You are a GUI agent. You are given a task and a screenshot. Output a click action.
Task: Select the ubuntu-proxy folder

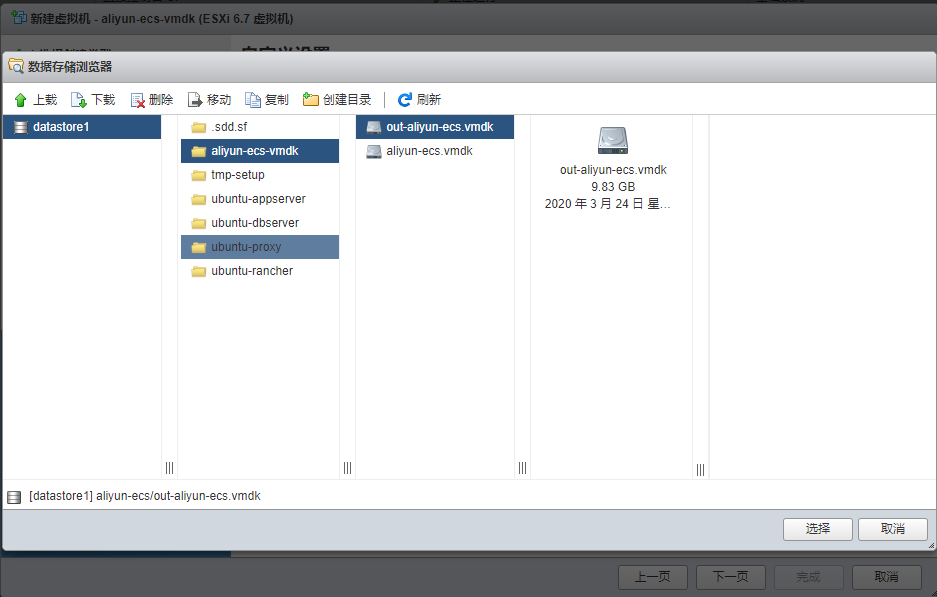pos(245,247)
